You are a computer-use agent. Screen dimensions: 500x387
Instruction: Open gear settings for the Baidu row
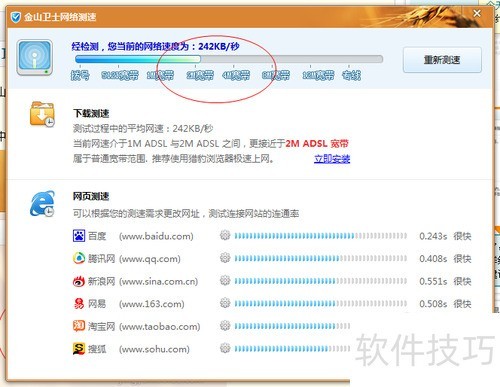[225, 235]
